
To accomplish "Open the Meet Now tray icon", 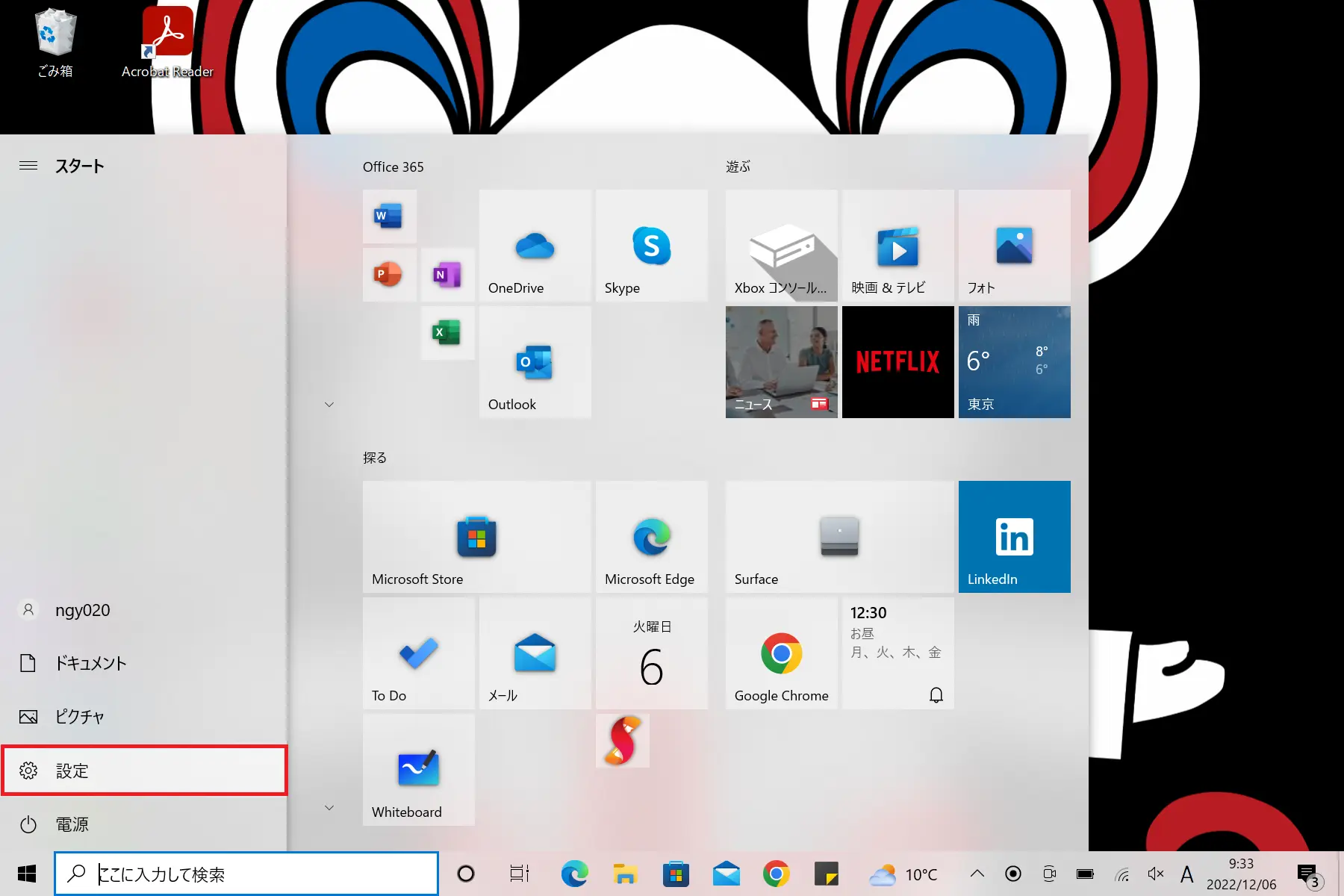I will point(1049,874).
